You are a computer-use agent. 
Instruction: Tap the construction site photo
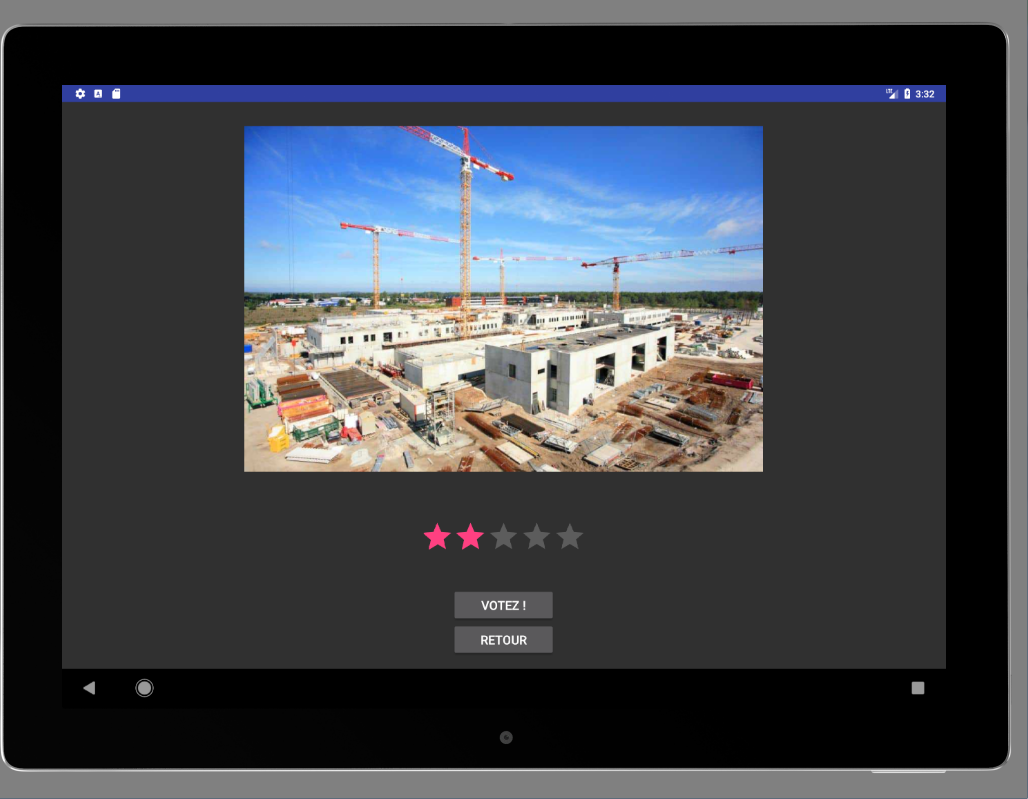click(x=503, y=298)
